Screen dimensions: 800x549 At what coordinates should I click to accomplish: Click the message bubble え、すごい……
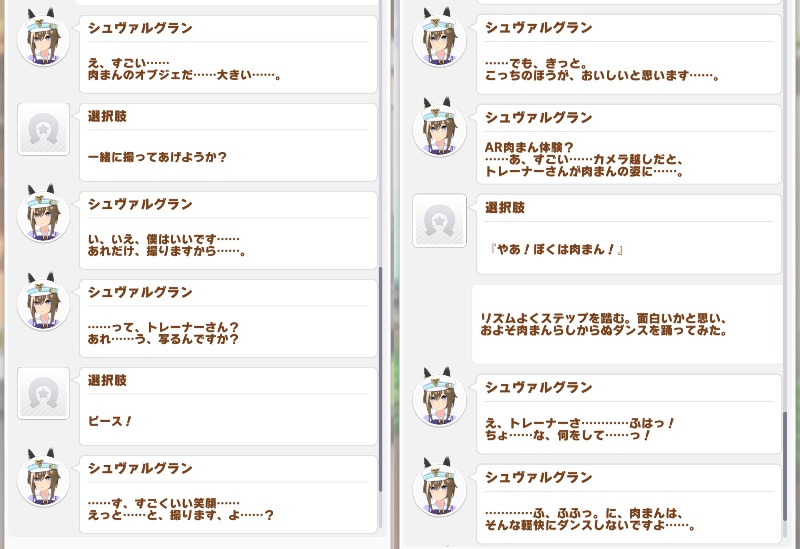(228, 54)
